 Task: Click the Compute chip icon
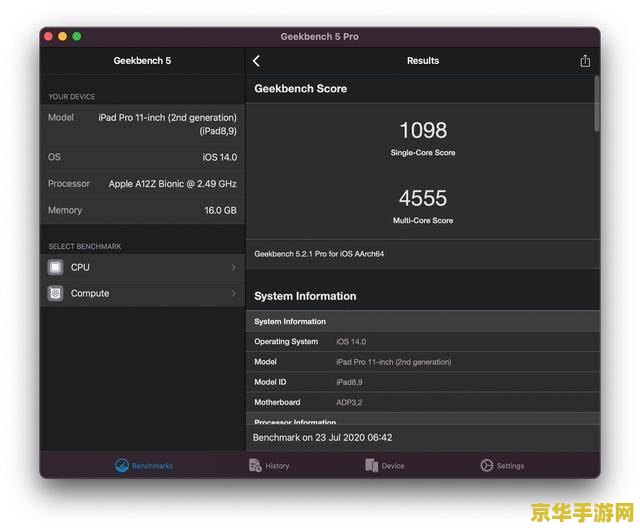coord(56,293)
